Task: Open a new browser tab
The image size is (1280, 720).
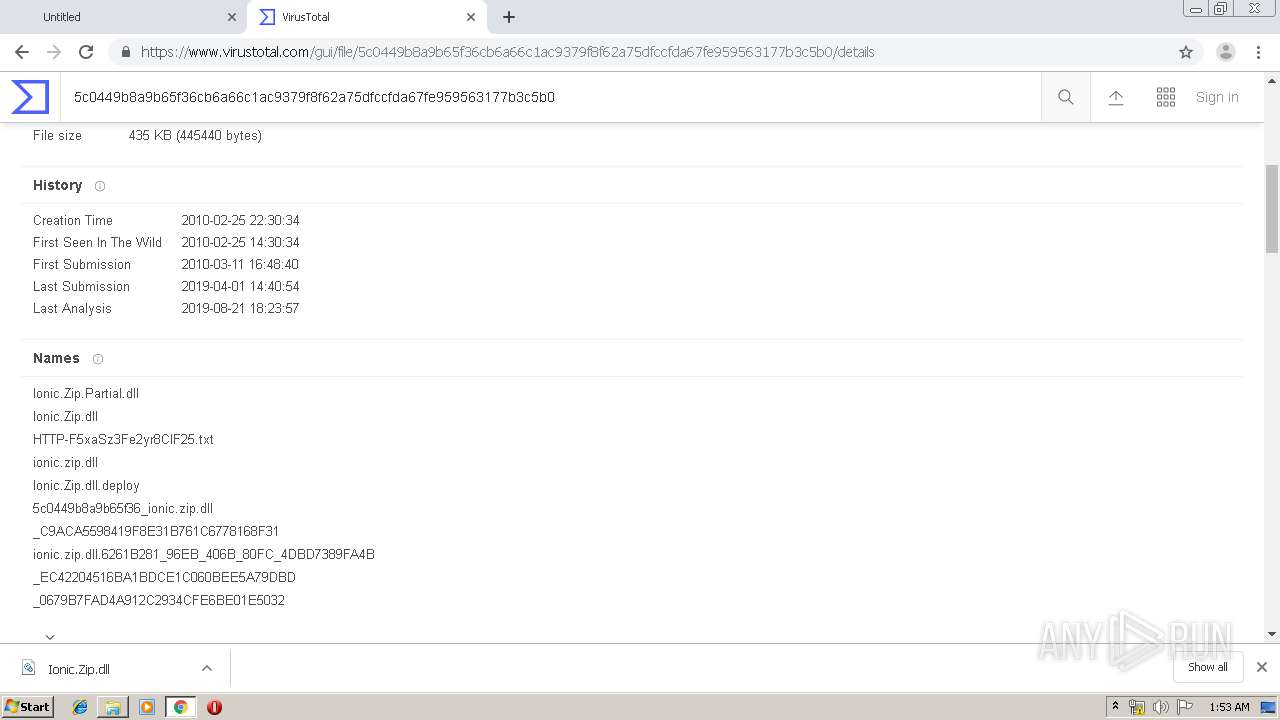Action: 509,17
